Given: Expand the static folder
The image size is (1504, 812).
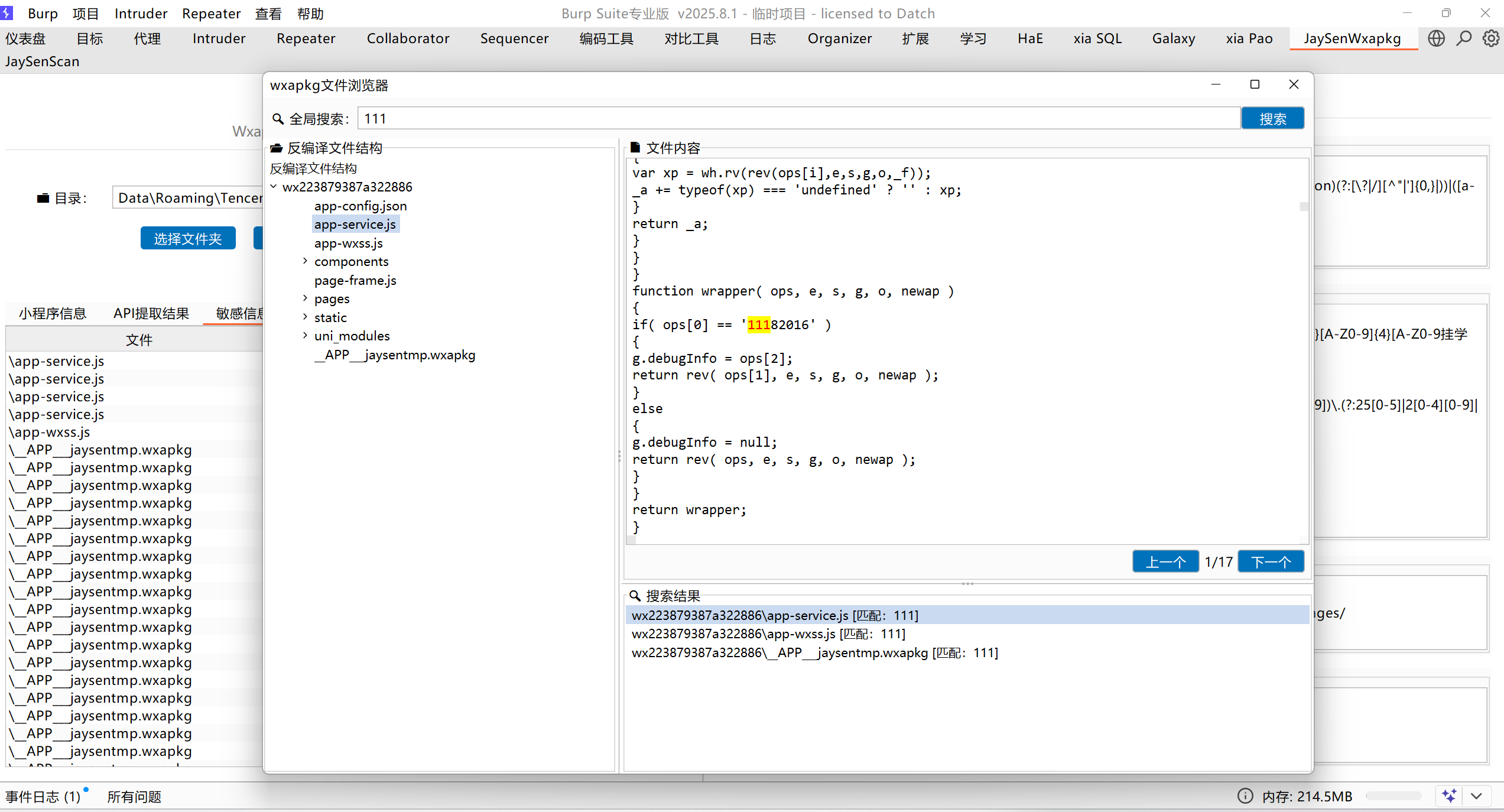Looking at the screenshot, I should point(305,317).
